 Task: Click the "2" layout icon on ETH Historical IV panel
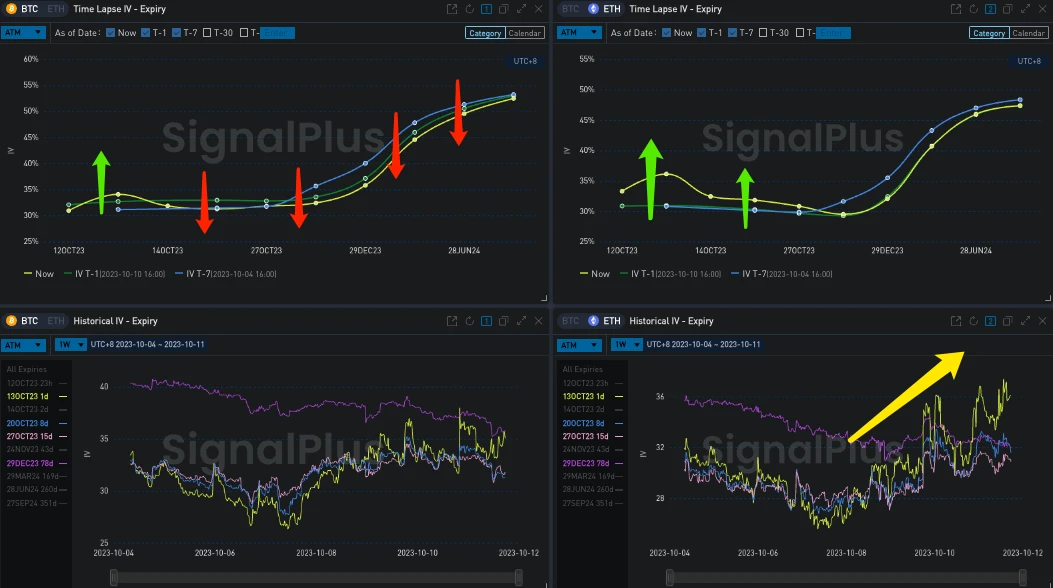tap(992, 321)
